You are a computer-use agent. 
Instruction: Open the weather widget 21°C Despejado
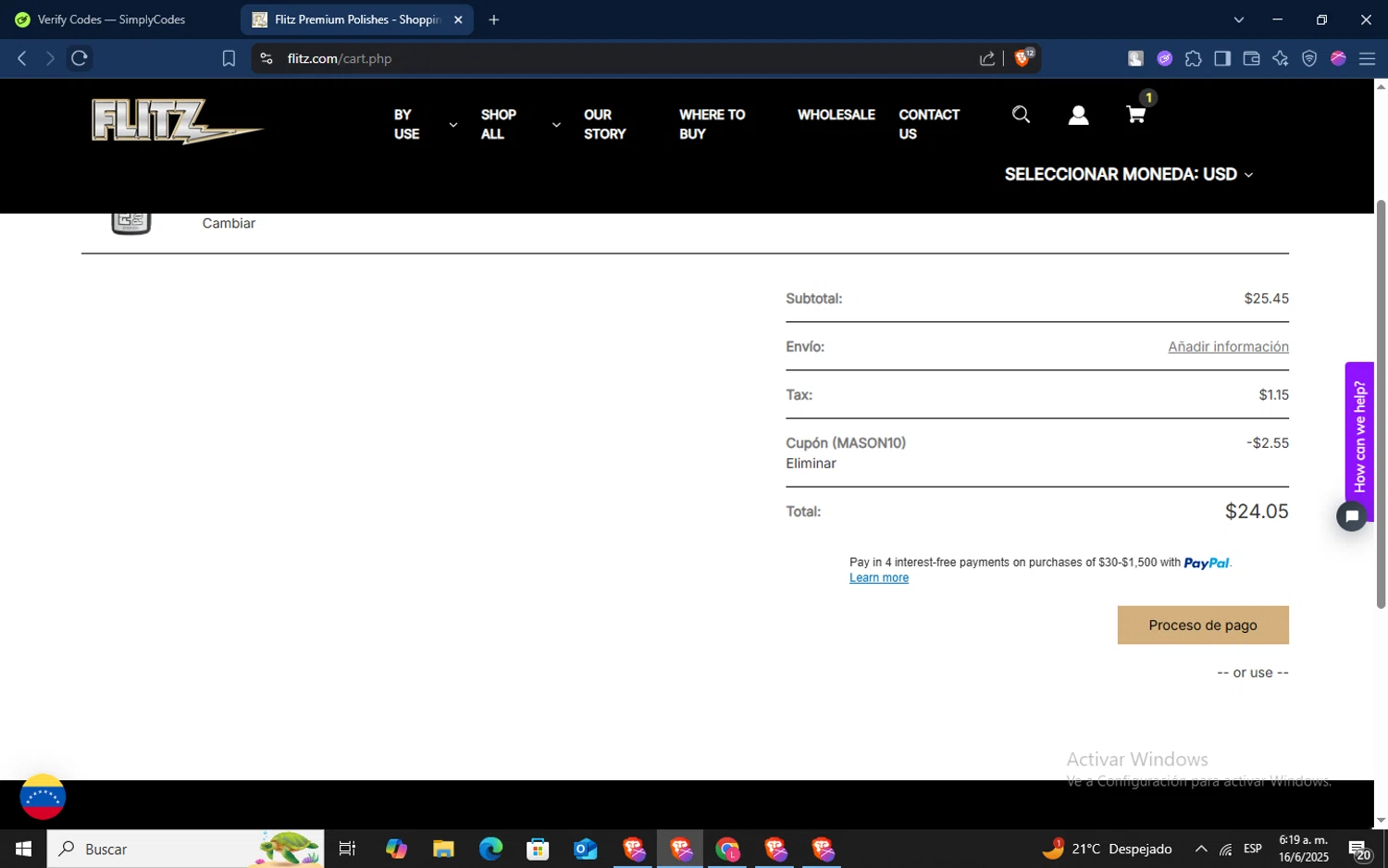[x=1107, y=849]
